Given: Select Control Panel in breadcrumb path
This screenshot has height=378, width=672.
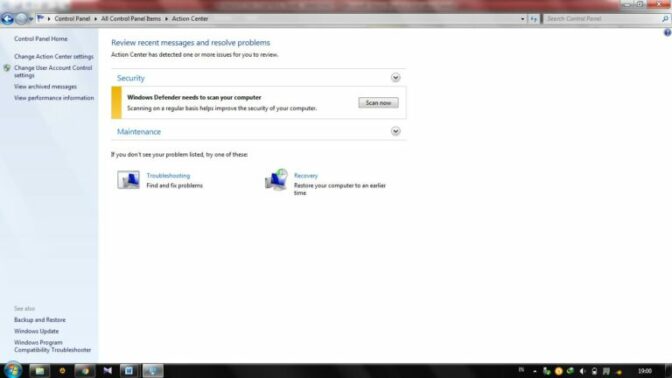Looking at the screenshot, I should pyautogui.click(x=72, y=19).
